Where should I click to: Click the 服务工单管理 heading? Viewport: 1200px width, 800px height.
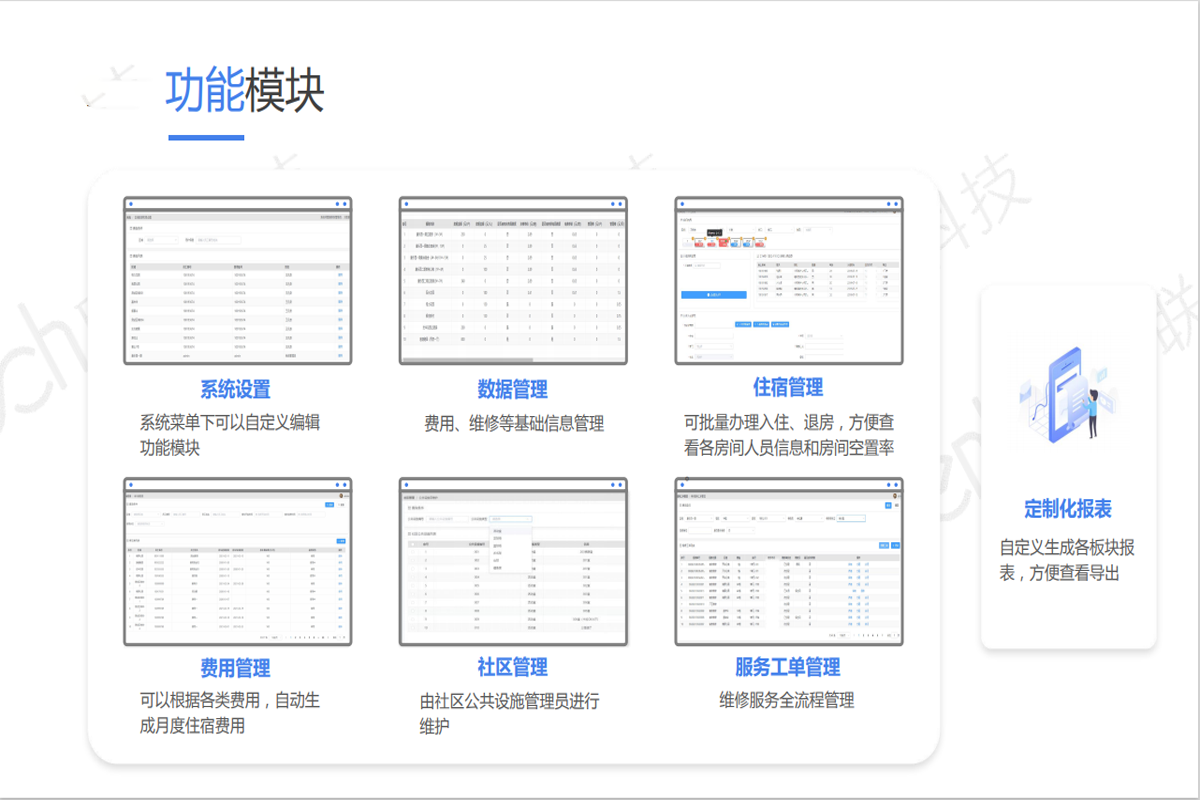tap(788, 668)
